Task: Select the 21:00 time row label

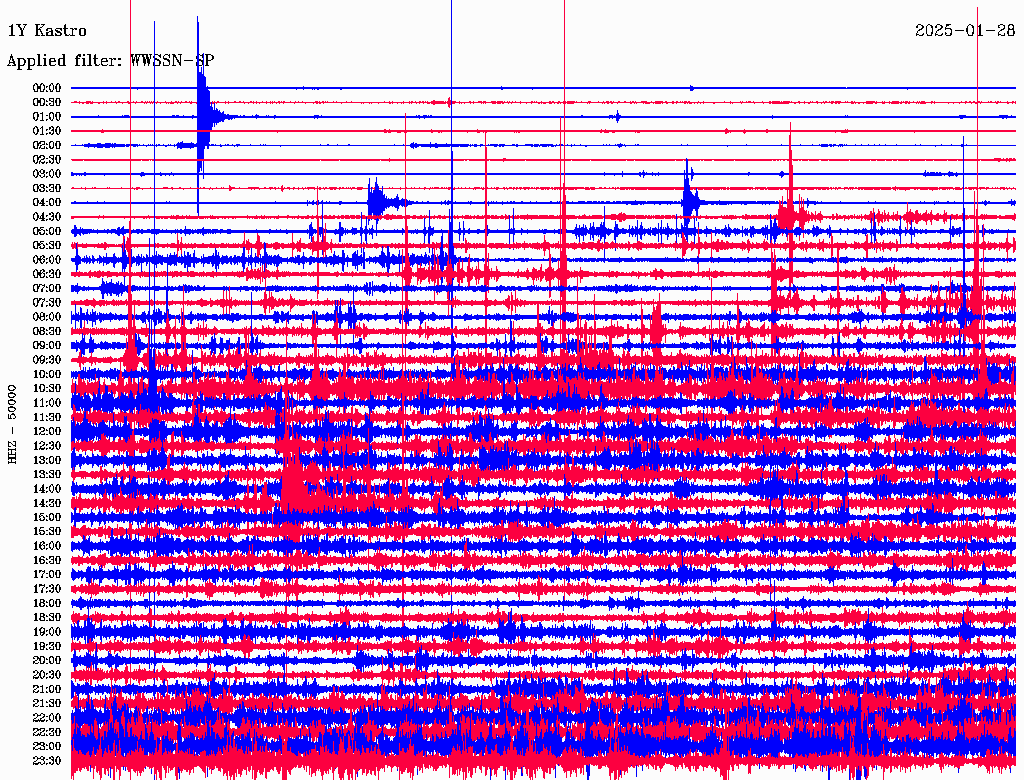Action: [47, 689]
